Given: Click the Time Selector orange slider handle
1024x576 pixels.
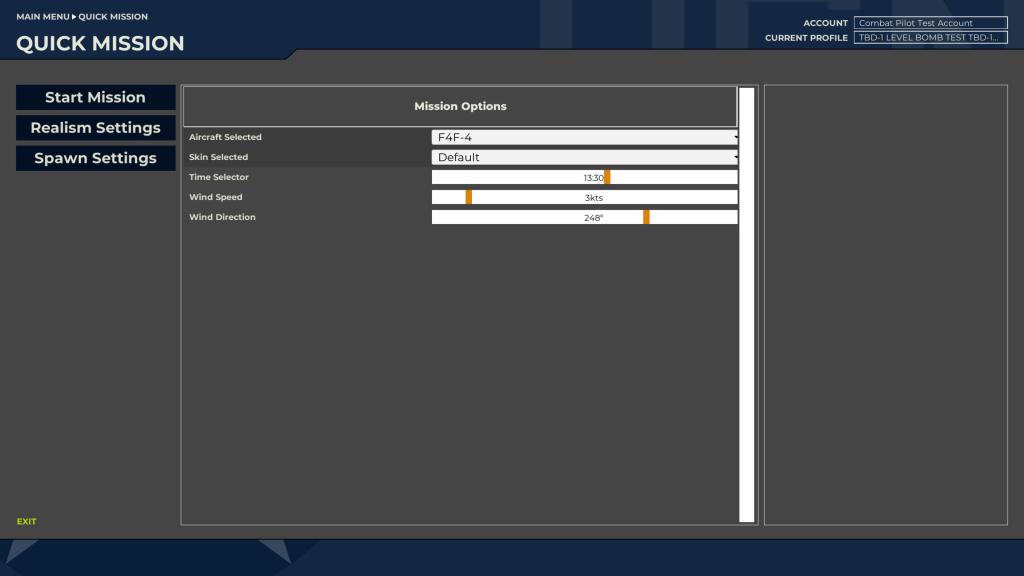Looking at the screenshot, I should (607, 177).
